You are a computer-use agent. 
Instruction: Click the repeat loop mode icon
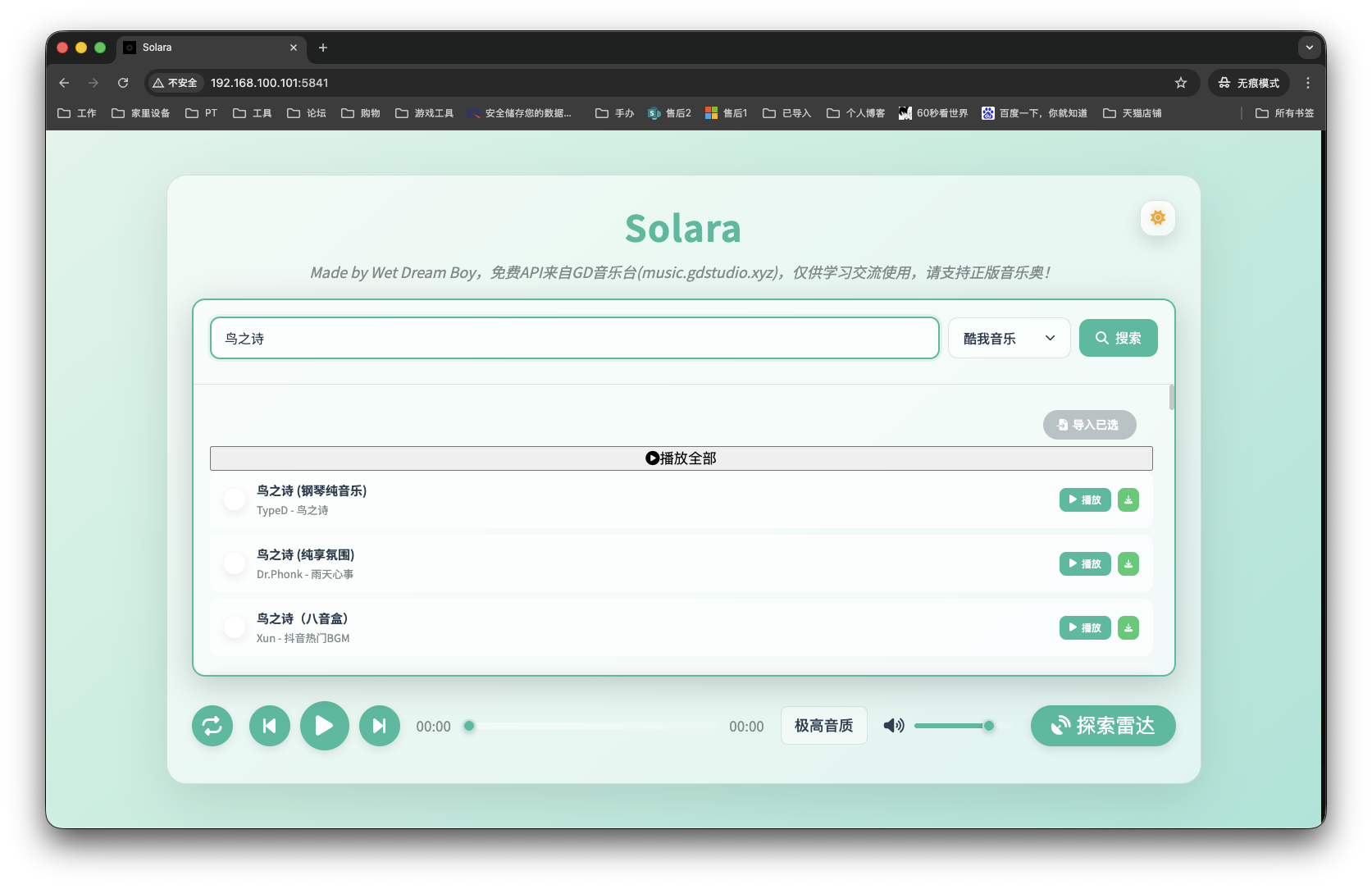(x=212, y=726)
